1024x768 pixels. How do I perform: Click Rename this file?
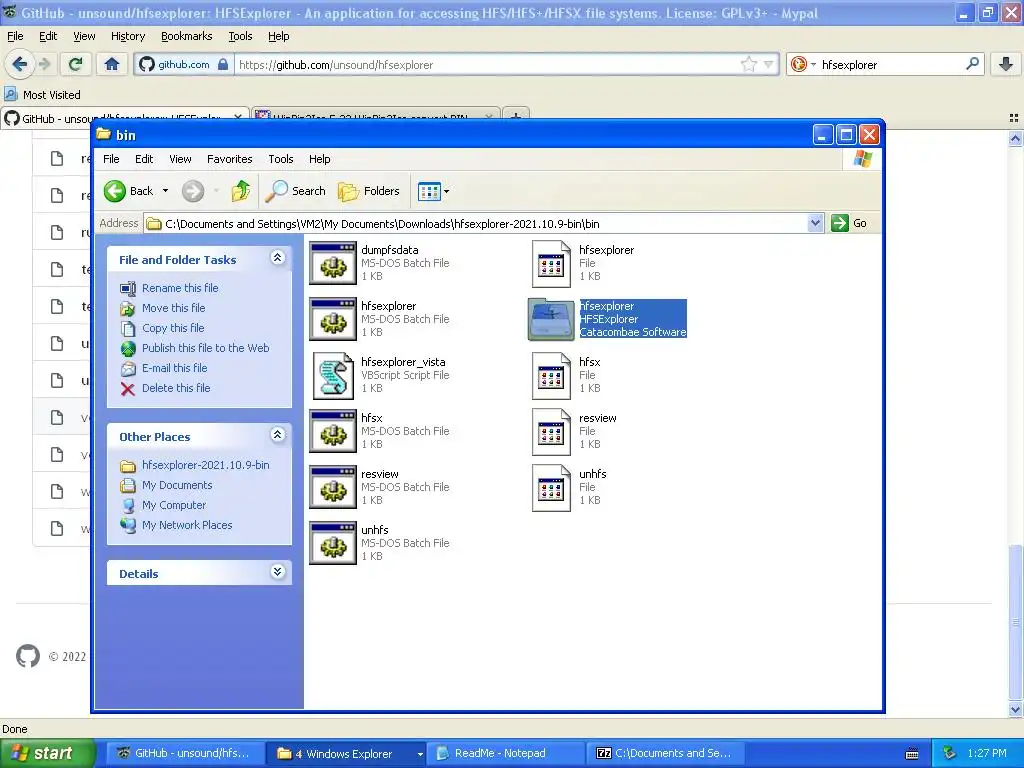tap(180, 288)
